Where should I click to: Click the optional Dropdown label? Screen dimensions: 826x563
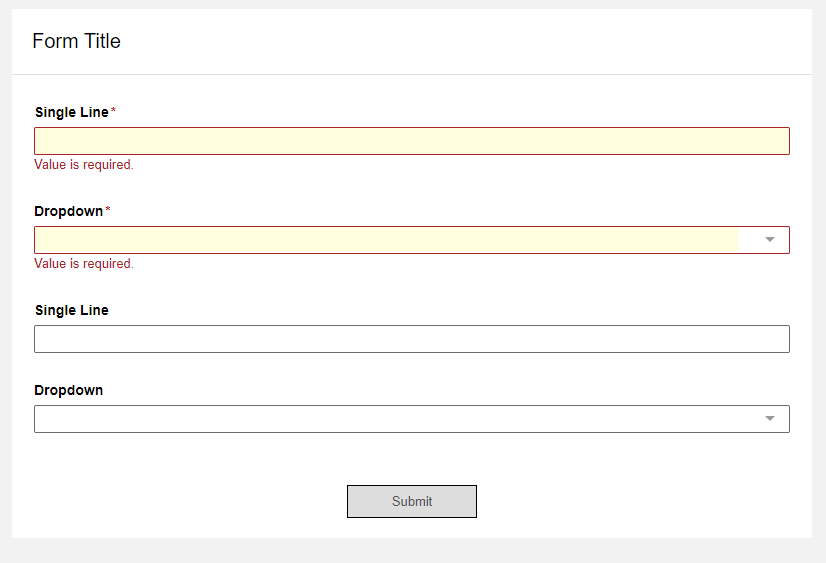(68, 390)
